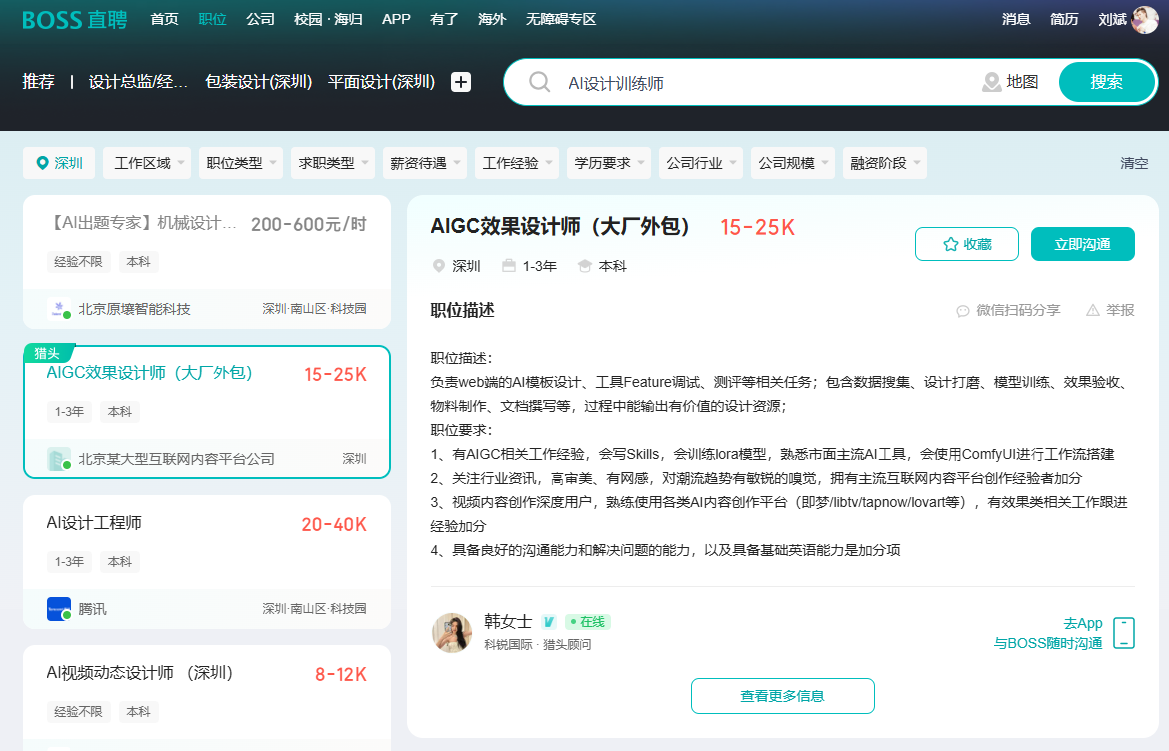The image size is (1169, 751).
Task: Open 消息 in top bar
Action: click(x=1016, y=19)
